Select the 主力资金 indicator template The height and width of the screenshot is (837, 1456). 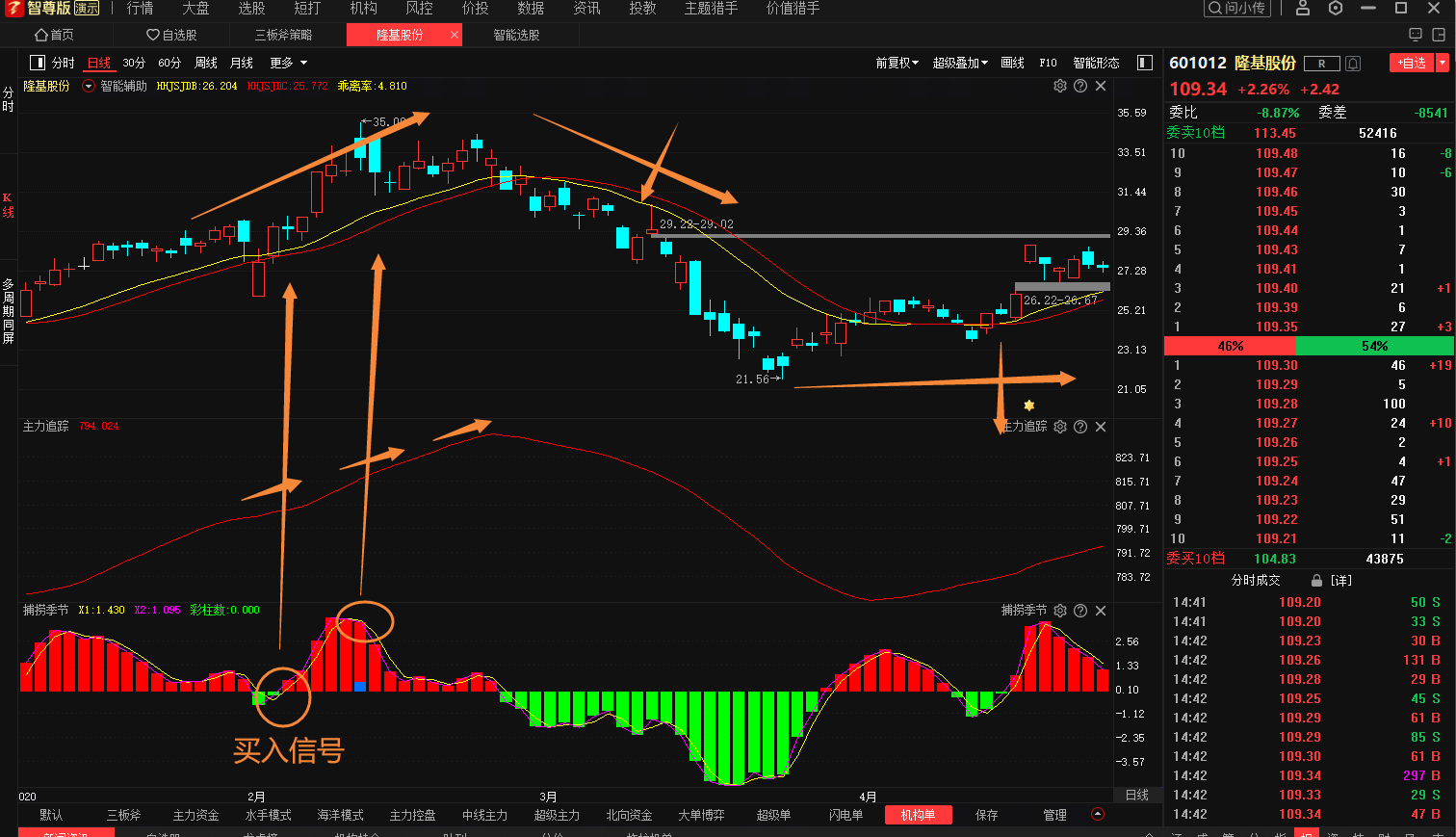(196, 815)
